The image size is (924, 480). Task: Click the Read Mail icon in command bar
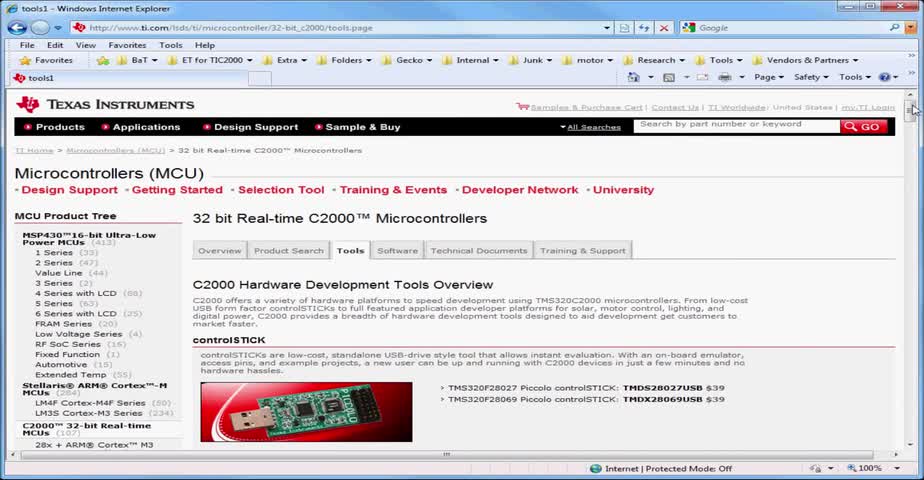(702, 77)
